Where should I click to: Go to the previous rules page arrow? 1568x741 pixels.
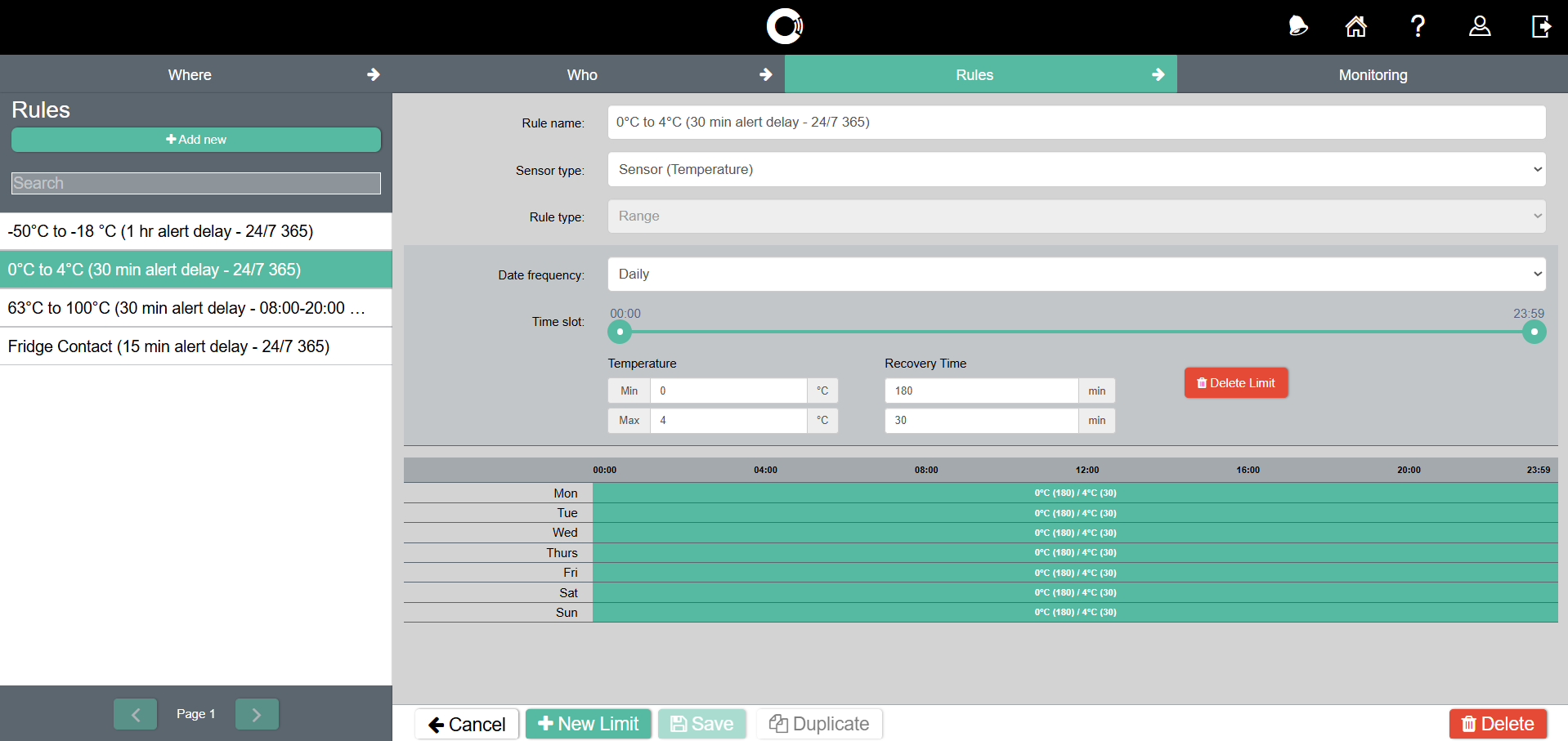[x=136, y=714]
